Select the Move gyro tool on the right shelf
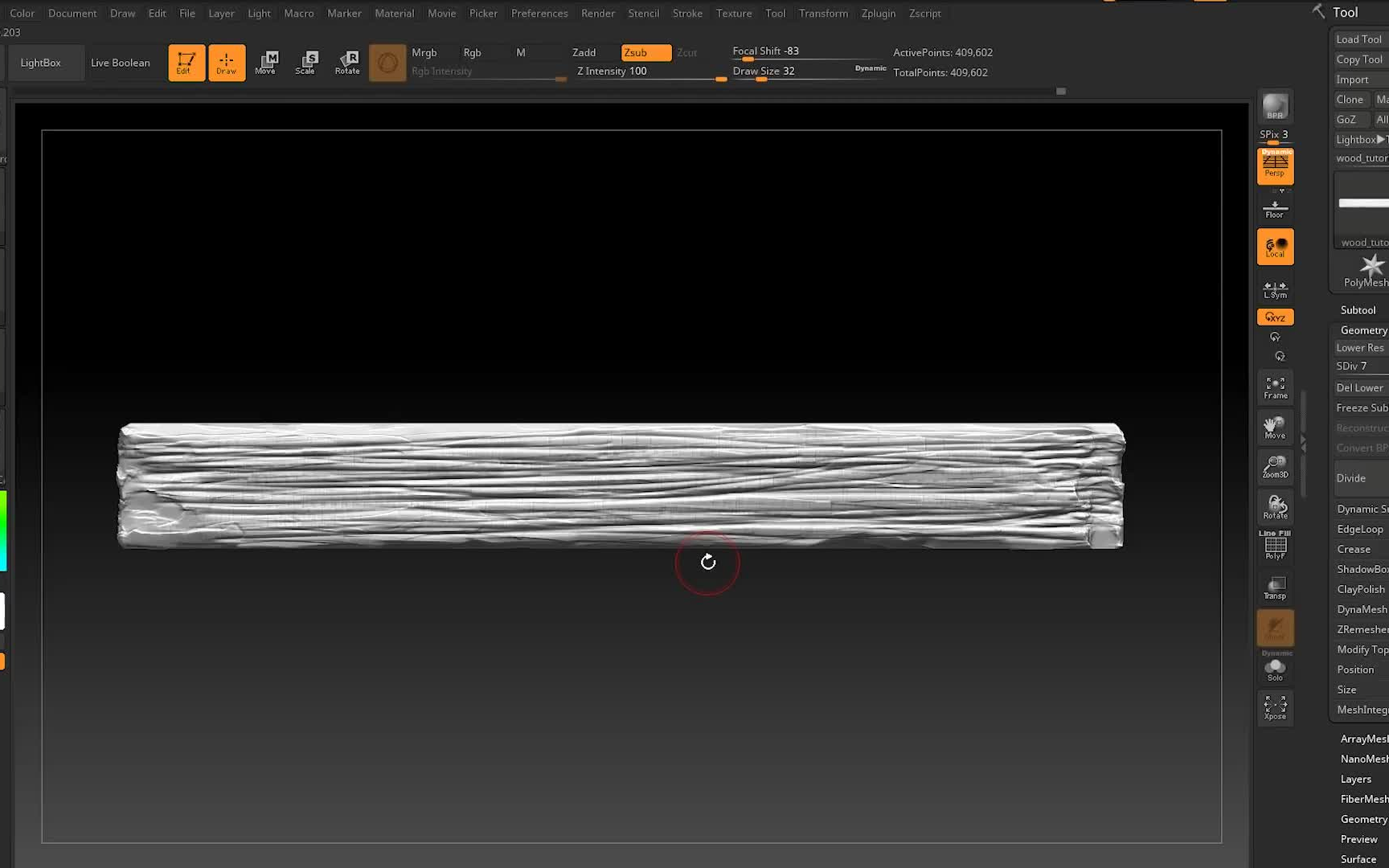The height and width of the screenshot is (868, 1389). 1274,426
